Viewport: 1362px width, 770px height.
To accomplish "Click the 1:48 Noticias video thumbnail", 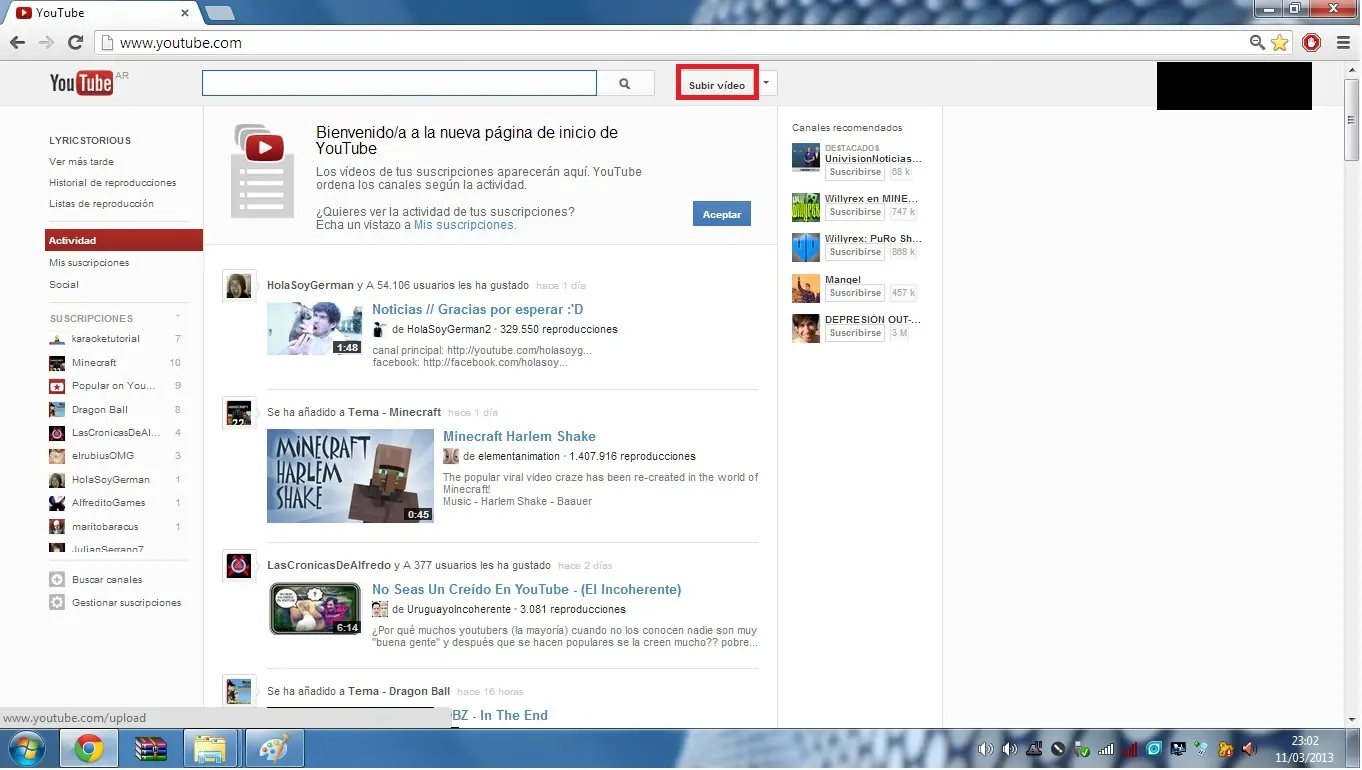I will (315, 329).
